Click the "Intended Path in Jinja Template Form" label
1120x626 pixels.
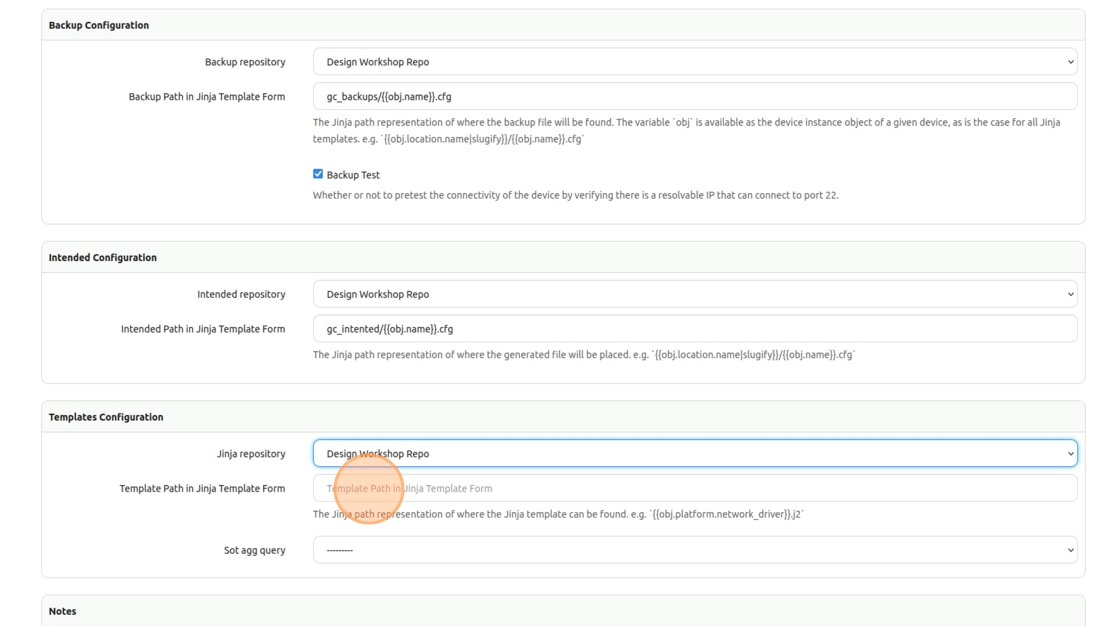[203, 329]
